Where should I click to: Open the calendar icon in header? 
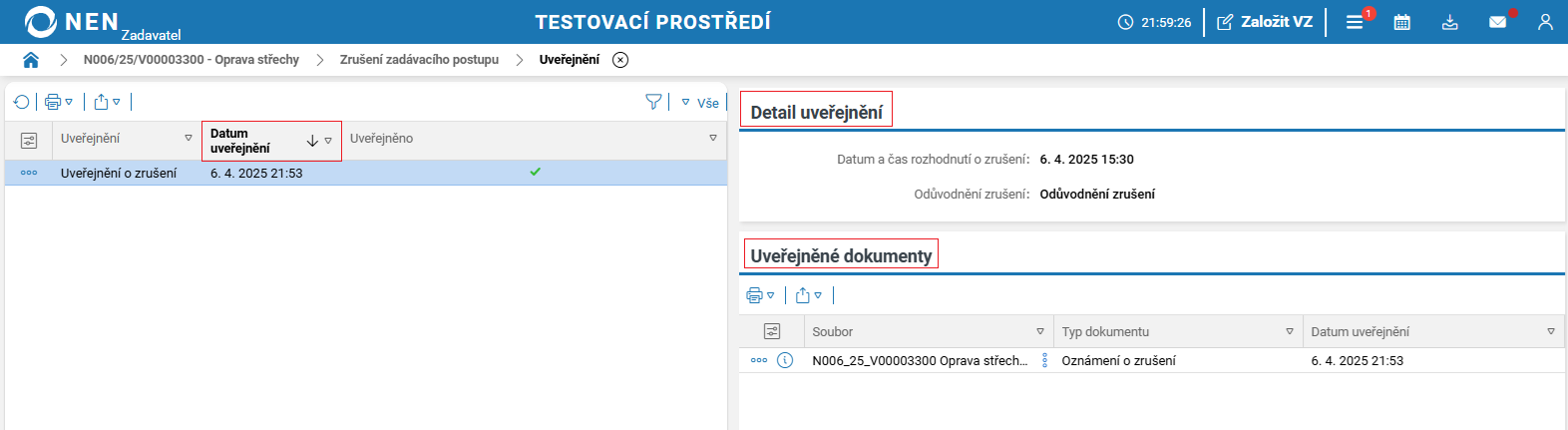pyautogui.click(x=1401, y=22)
